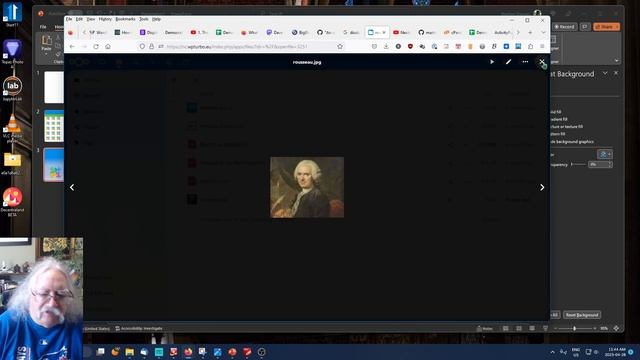Image resolution: width=640 pixels, height=360 pixels.
Task: Switch to Normal view icon in status bar
Action: coord(505,328)
